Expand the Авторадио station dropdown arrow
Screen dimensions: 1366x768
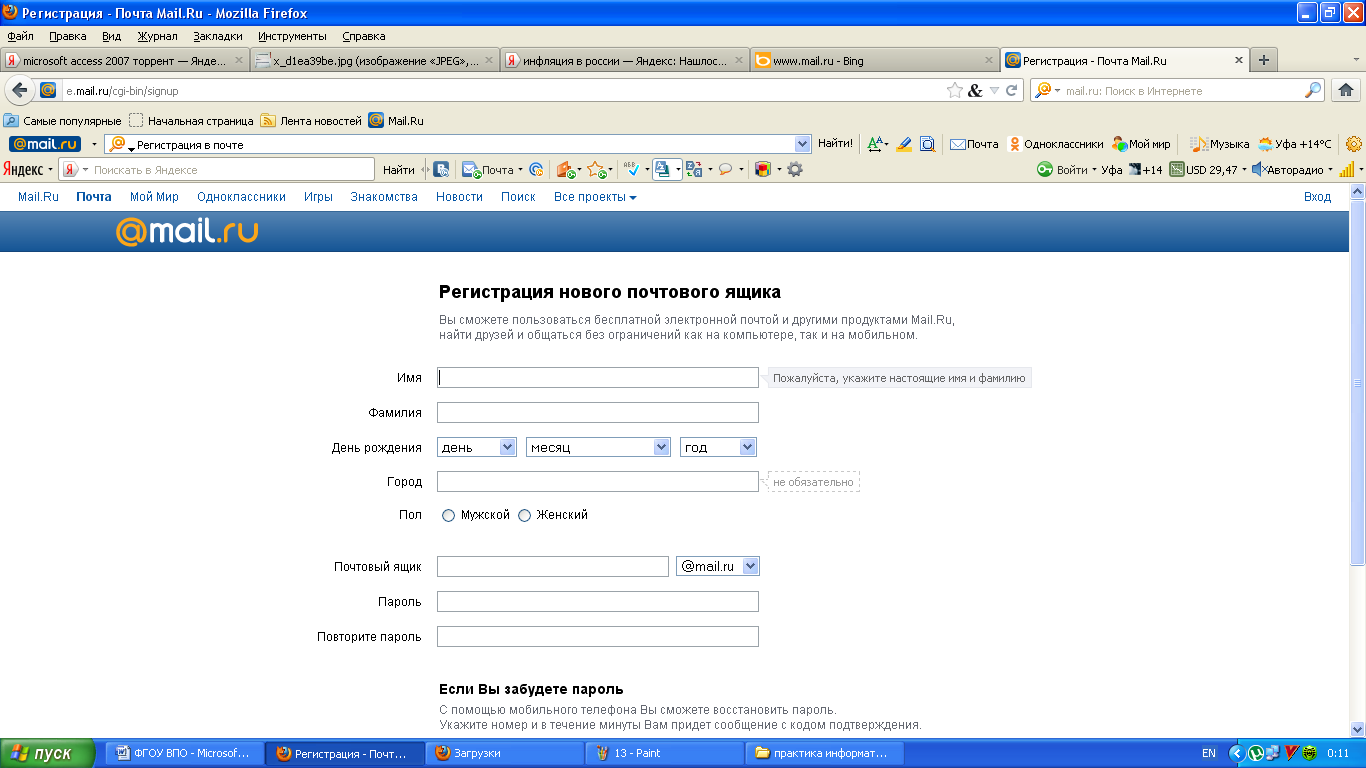[x=1331, y=170]
